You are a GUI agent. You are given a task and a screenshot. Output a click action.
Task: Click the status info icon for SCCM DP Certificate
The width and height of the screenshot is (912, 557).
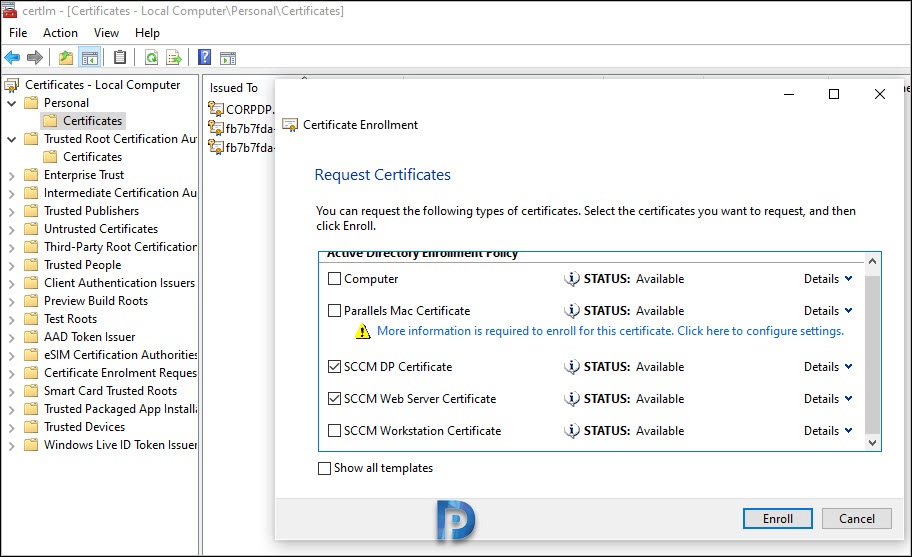click(x=572, y=367)
